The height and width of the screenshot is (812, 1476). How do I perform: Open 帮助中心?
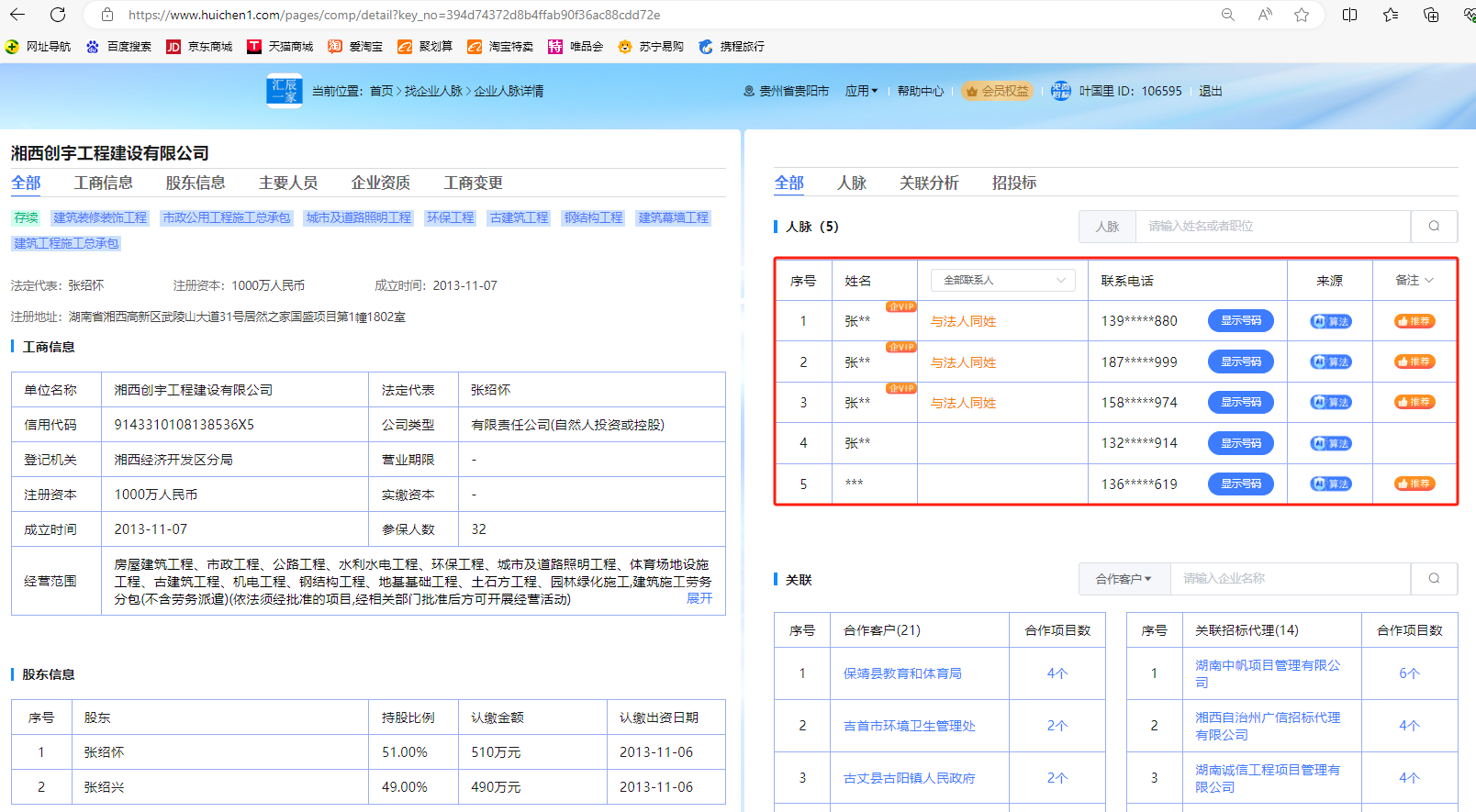(921, 91)
